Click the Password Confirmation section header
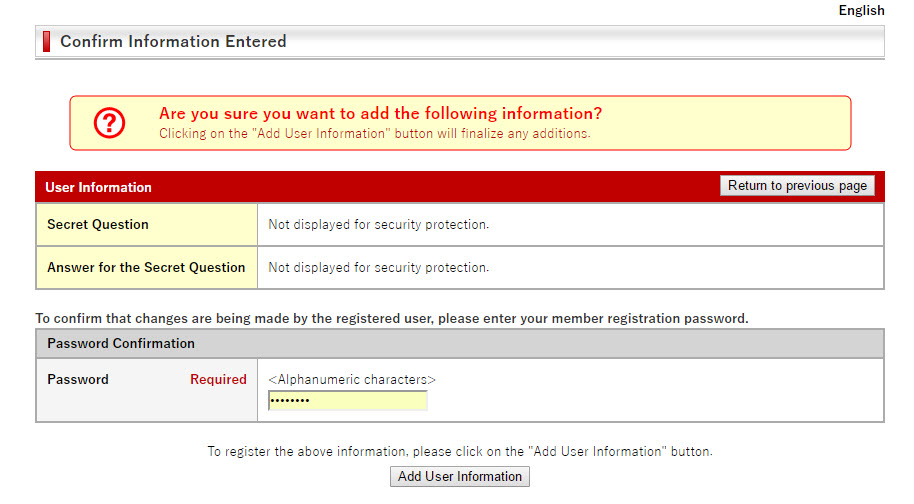The width and height of the screenshot is (914, 504). point(121,343)
